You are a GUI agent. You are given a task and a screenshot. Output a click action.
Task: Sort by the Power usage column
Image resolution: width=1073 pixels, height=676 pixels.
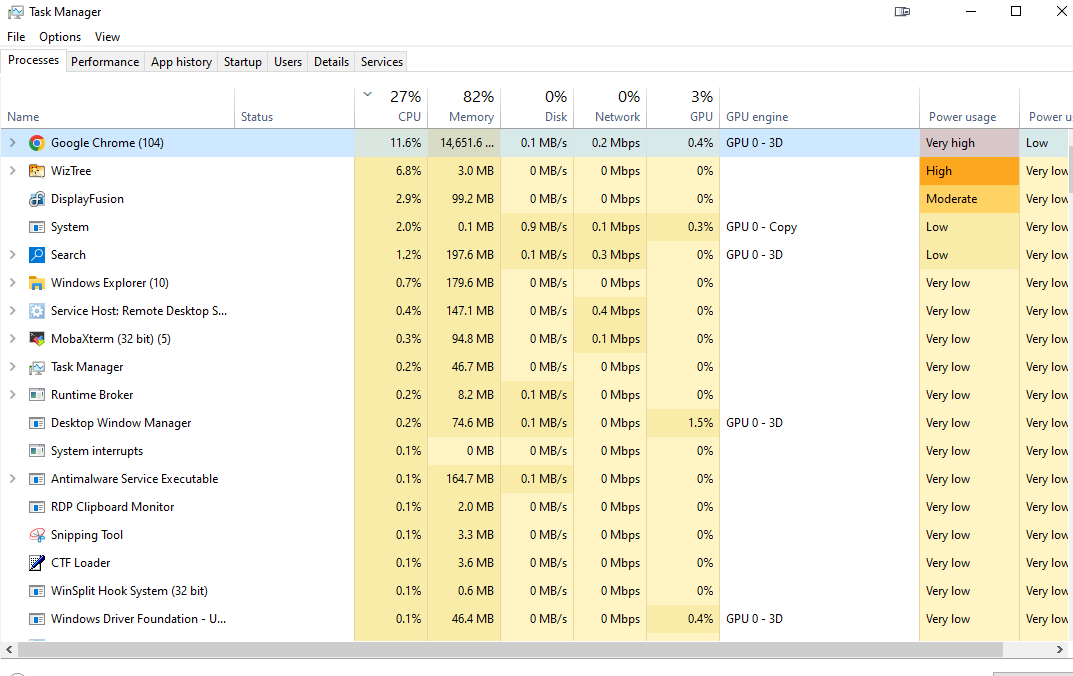point(962,117)
